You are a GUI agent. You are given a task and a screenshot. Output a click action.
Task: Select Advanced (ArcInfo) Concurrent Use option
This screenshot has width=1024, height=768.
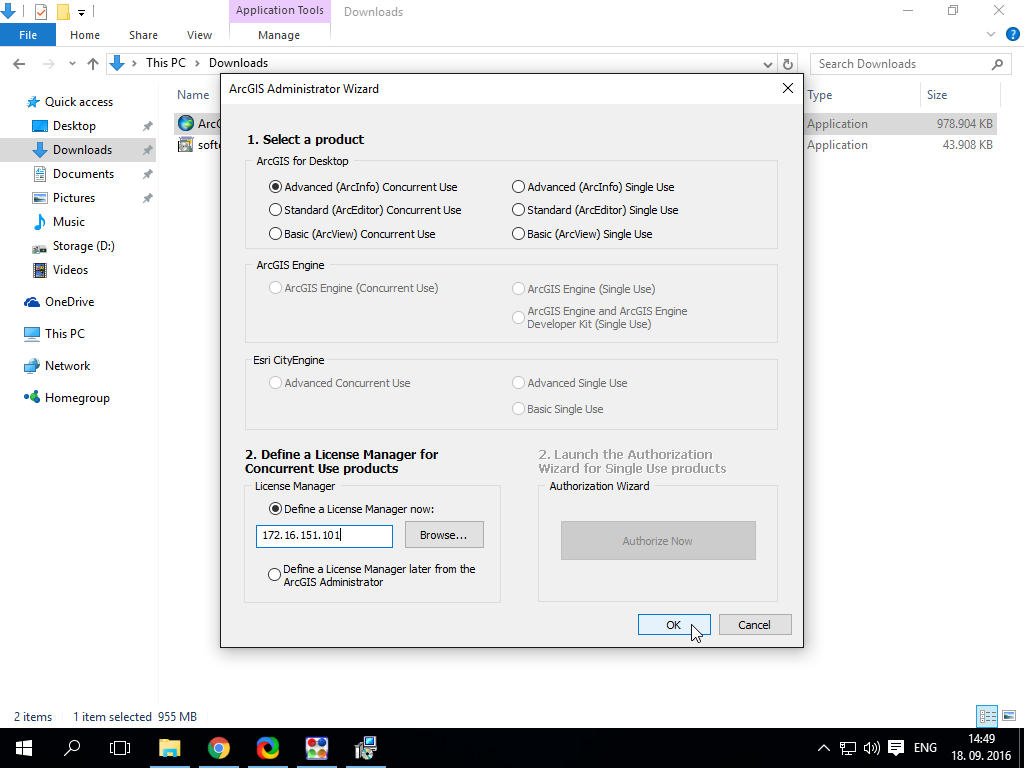tap(363, 187)
